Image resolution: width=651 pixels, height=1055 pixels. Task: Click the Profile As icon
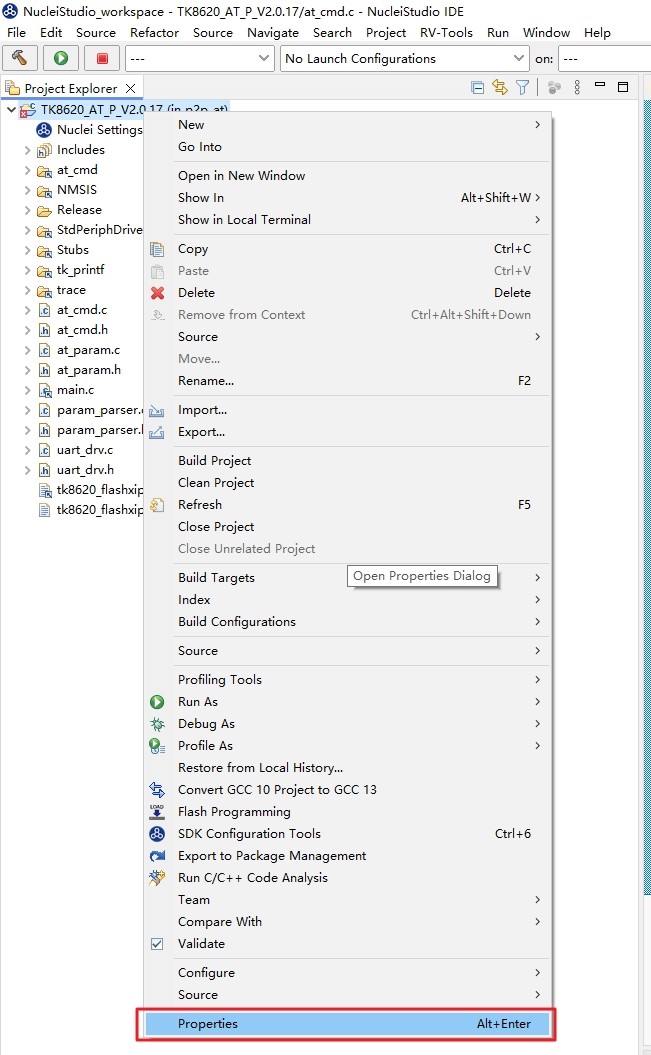[x=157, y=745]
